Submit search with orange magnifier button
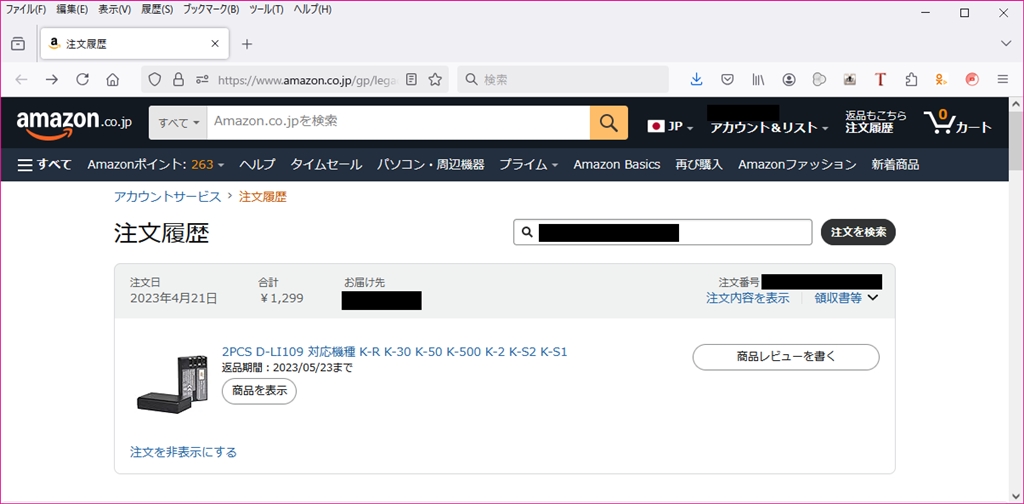 609,123
